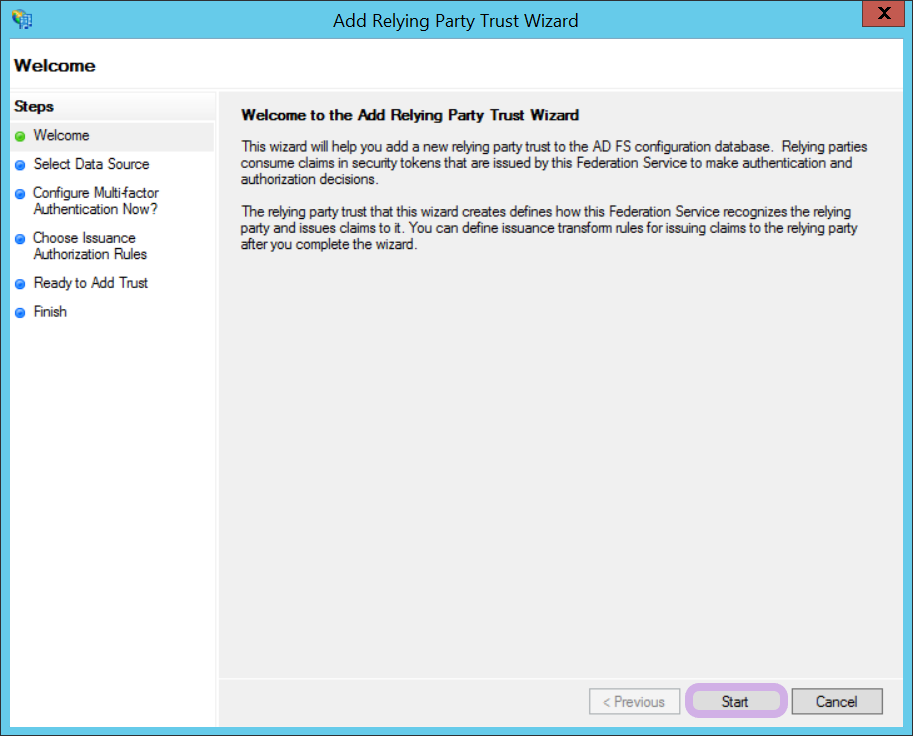The image size is (913, 736).
Task: Open Choose Issuance Authorization Rules step
Action: pyautogui.click(x=90, y=246)
